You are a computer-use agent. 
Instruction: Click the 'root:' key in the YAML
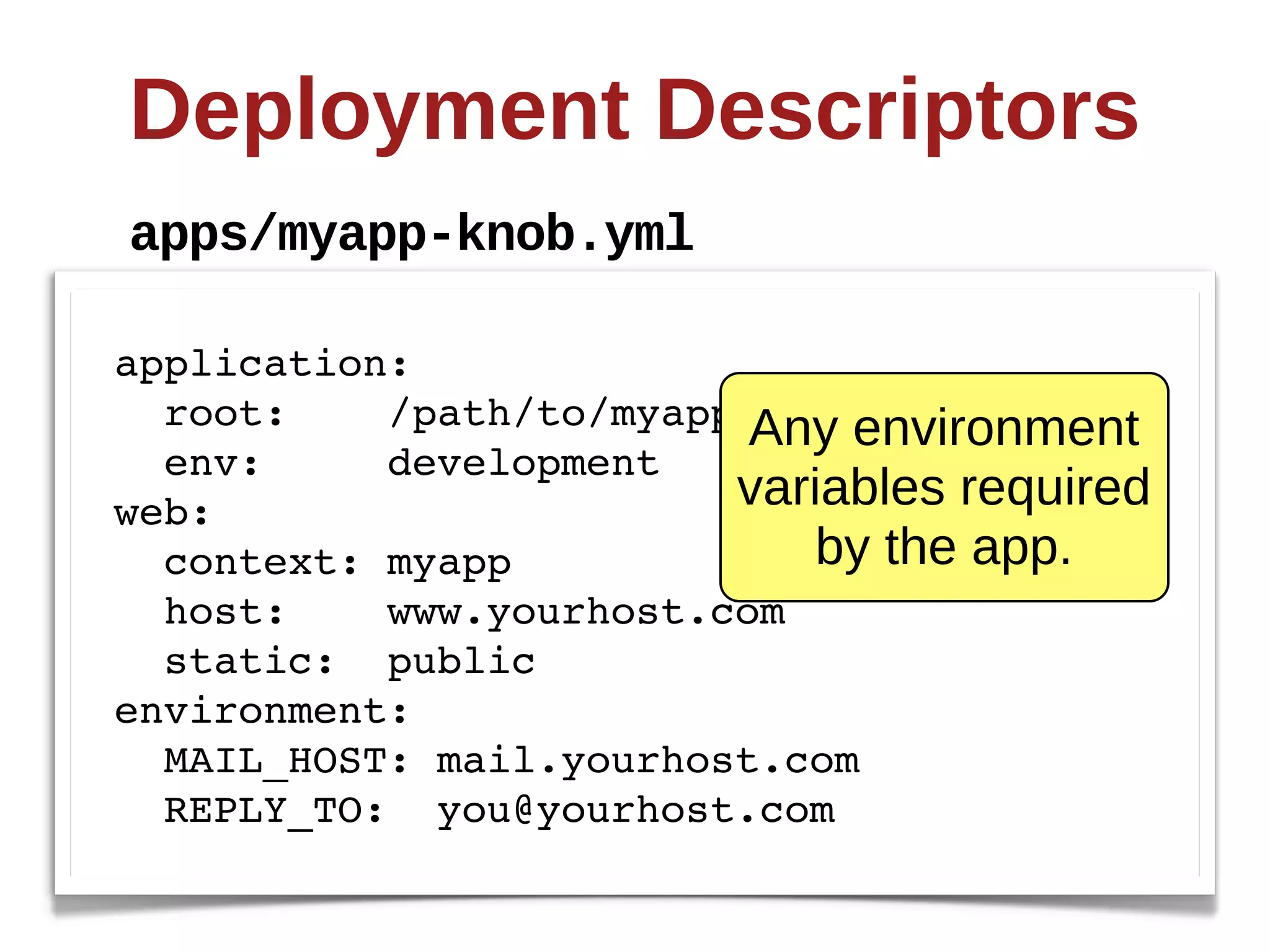point(224,413)
